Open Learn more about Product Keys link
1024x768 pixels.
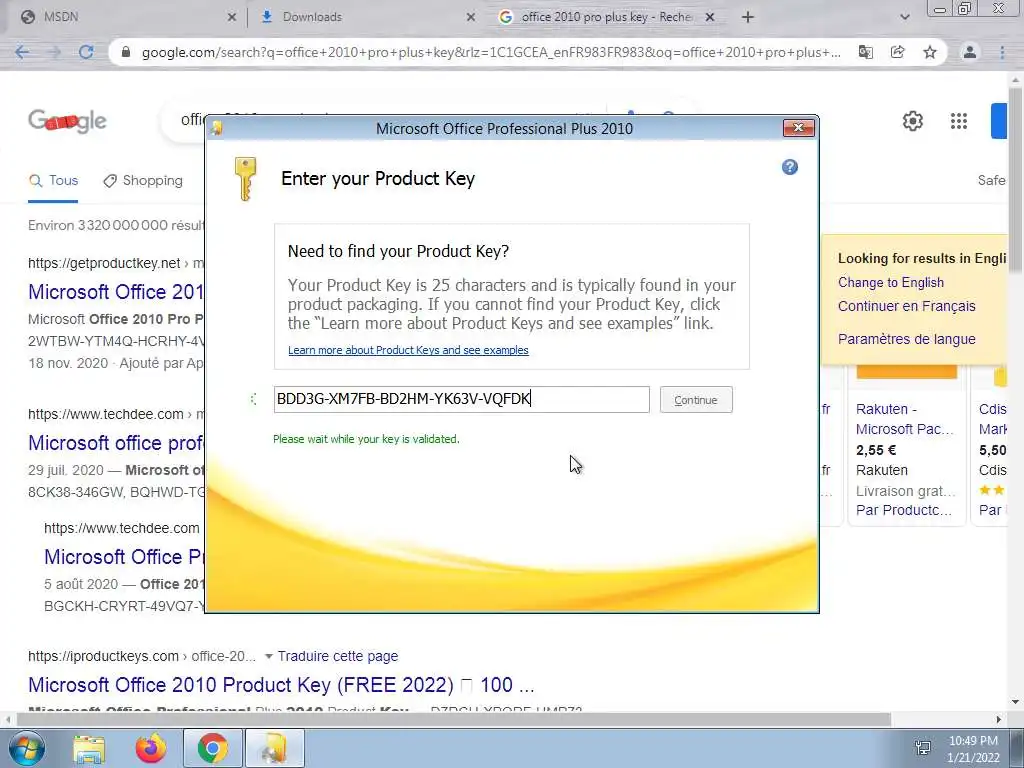pyautogui.click(x=408, y=350)
